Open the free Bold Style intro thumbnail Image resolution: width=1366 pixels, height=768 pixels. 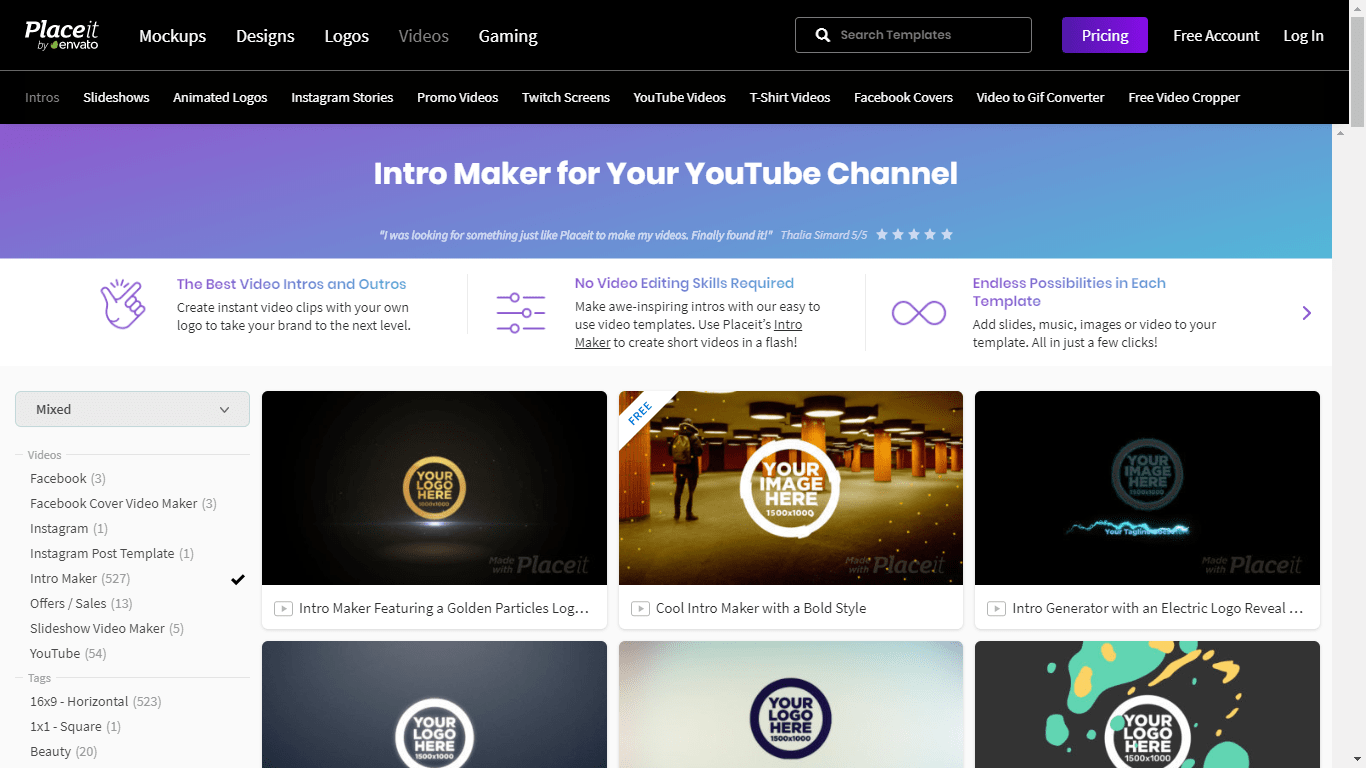pos(791,488)
